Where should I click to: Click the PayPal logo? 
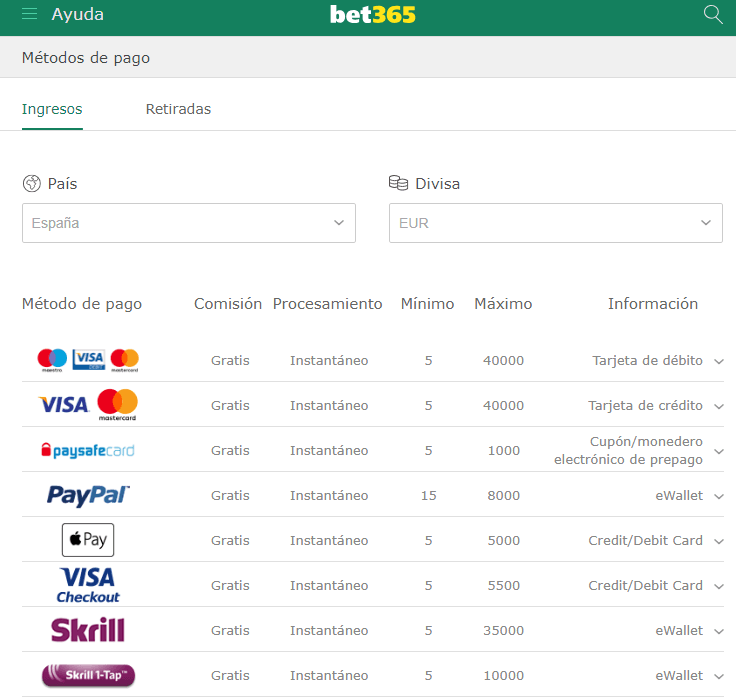[x=88, y=495]
